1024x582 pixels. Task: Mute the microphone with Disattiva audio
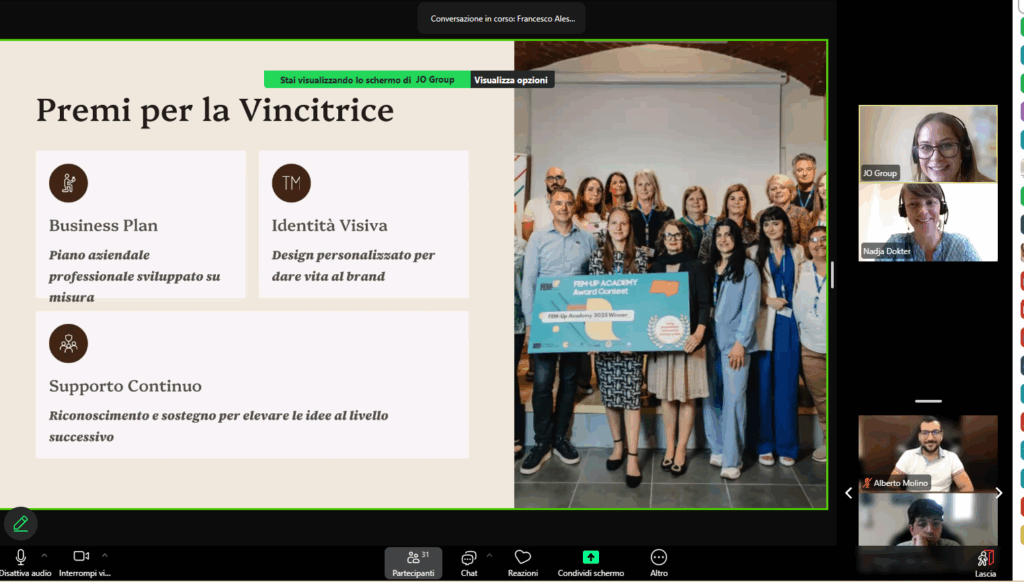tap(21, 558)
